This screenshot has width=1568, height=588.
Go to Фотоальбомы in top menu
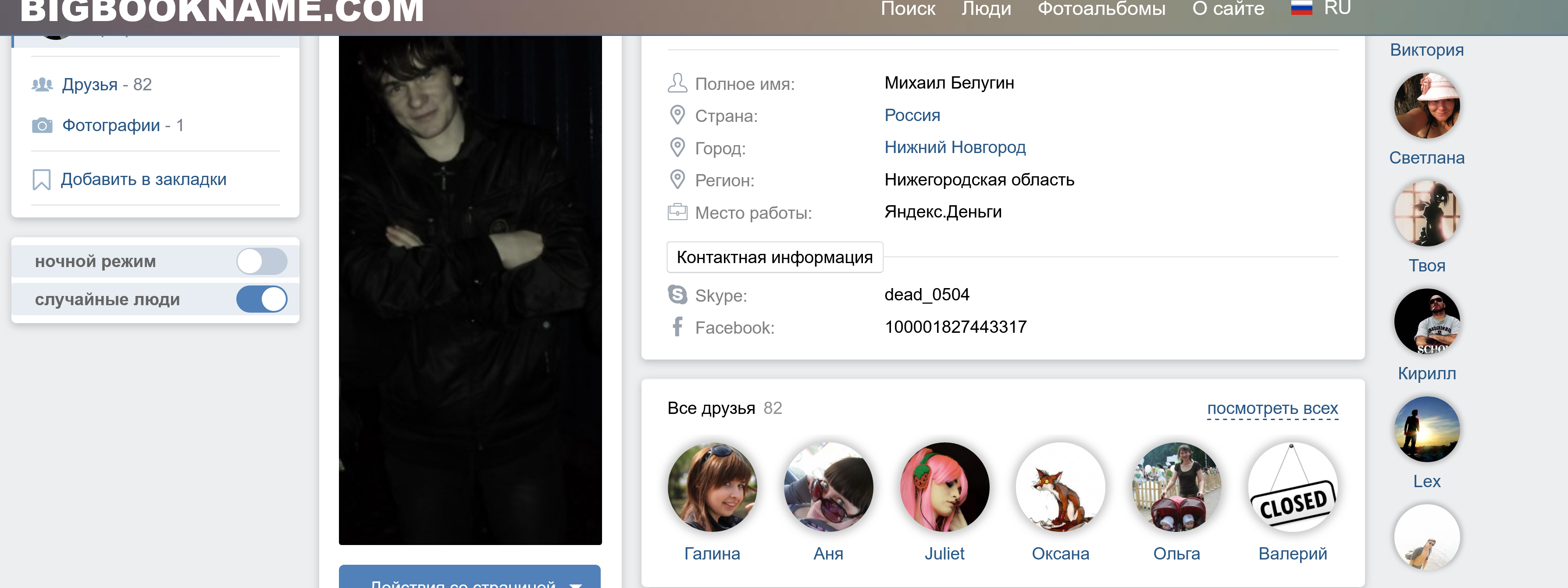[x=1101, y=8]
